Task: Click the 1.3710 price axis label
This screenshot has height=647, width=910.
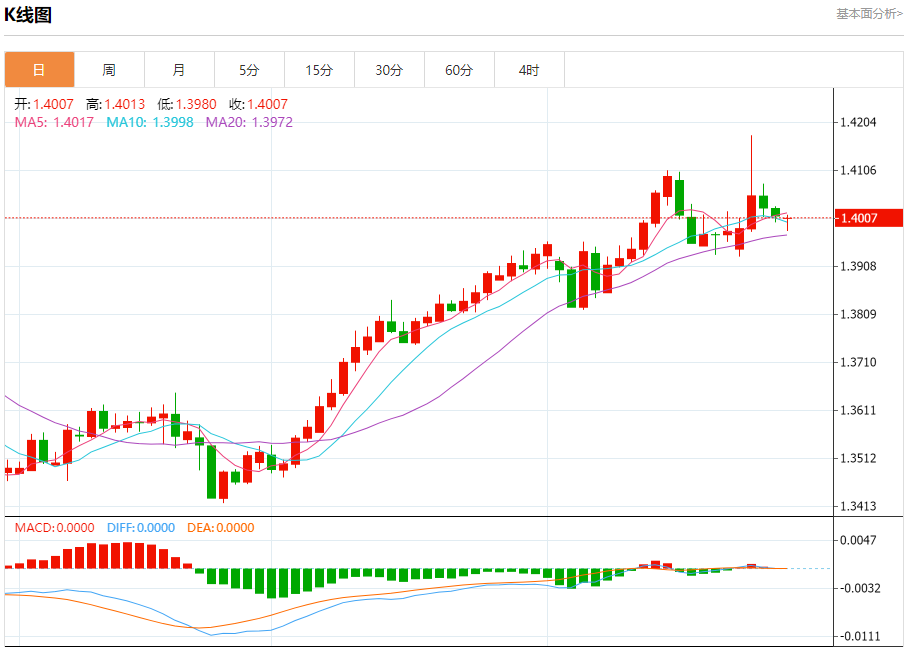Action: pyautogui.click(x=858, y=363)
